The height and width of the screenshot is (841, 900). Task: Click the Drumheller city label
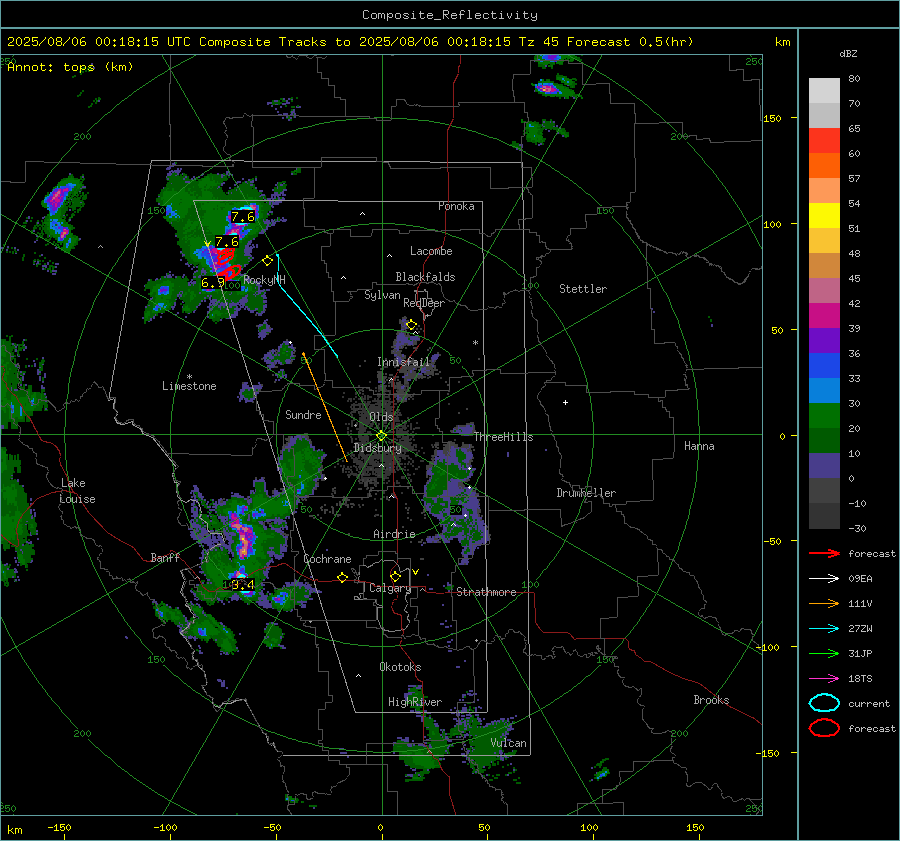[586, 493]
